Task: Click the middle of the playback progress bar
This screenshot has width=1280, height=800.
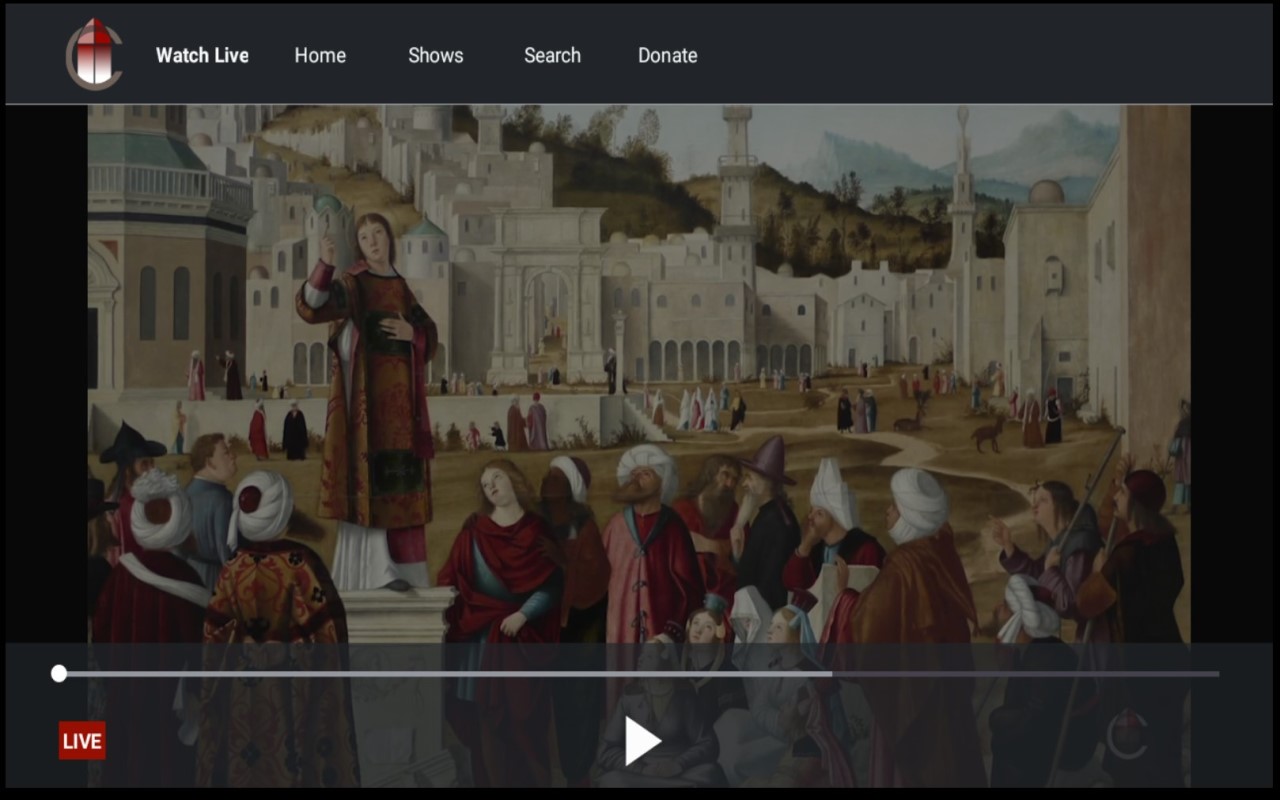Action: coord(640,674)
